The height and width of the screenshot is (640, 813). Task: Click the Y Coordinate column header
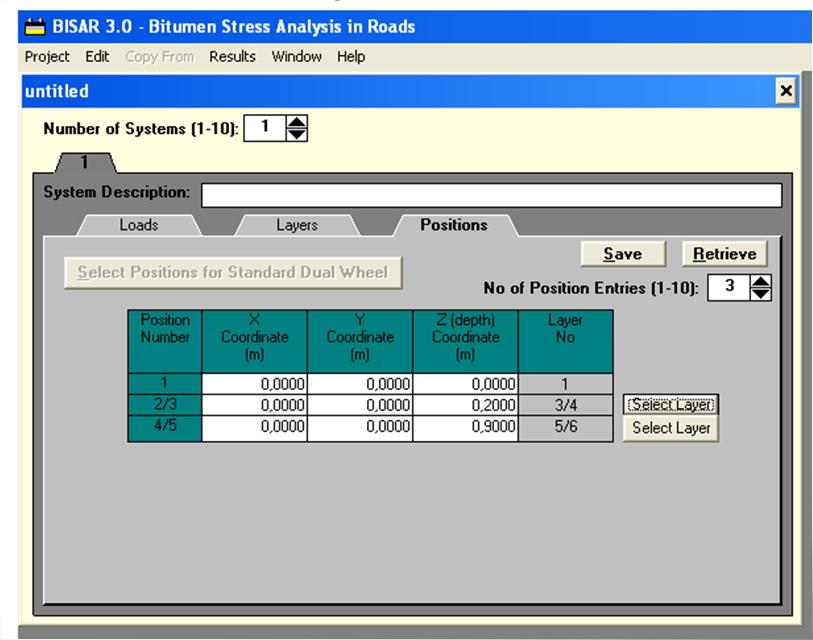[360, 342]
